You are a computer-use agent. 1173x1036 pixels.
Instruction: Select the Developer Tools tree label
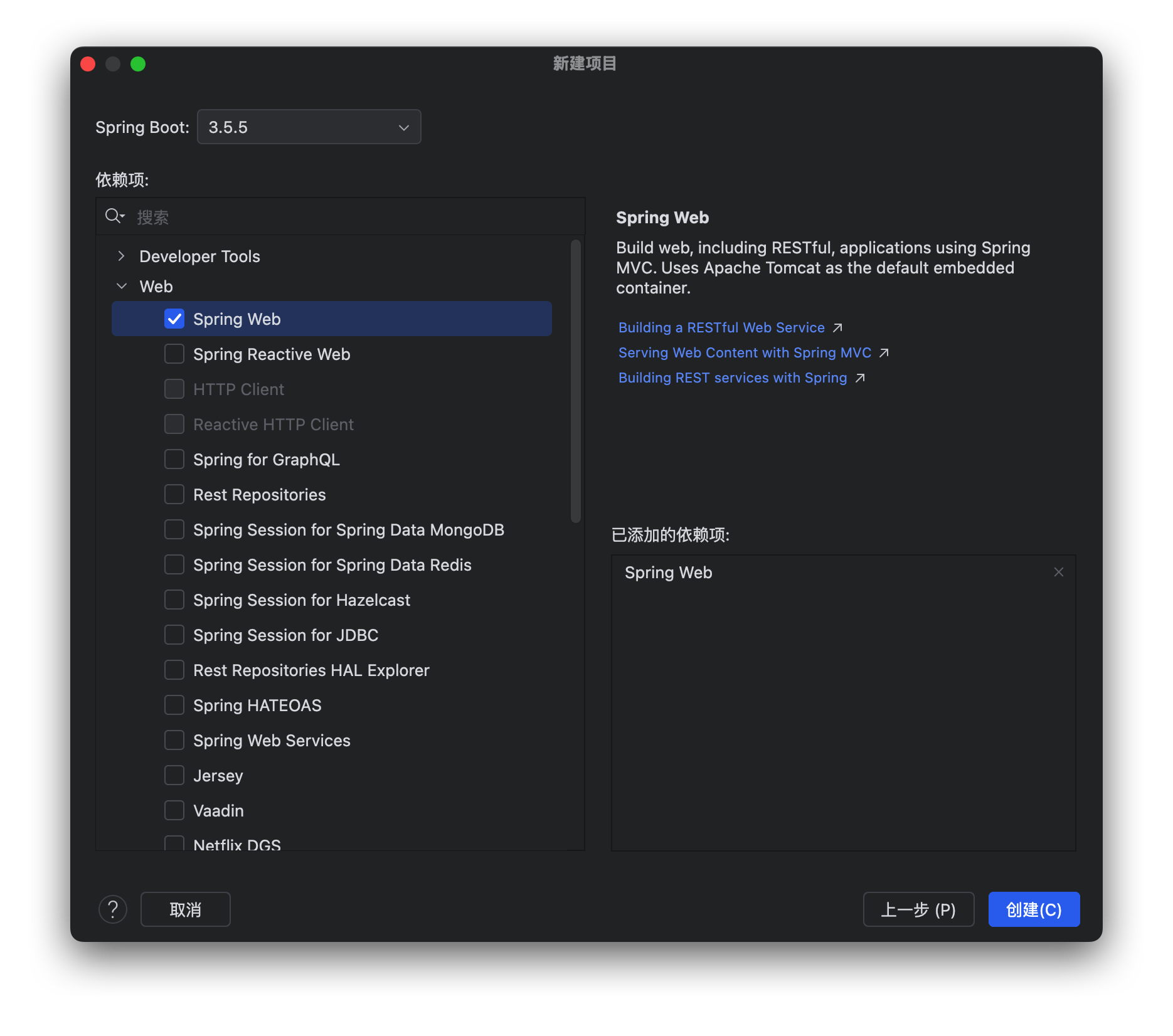(x=199, y=256)
